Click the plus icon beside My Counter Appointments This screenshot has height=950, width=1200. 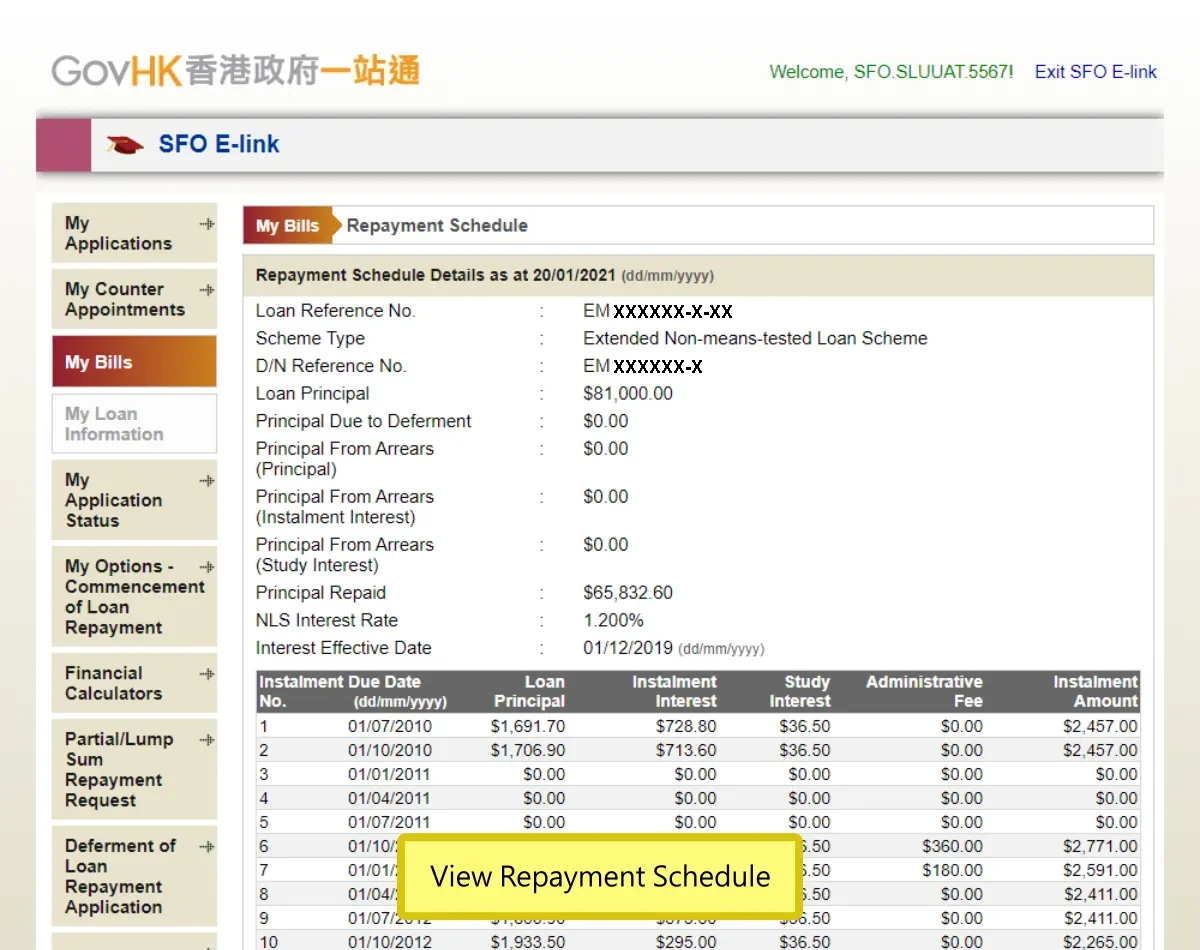tap(207, 288)
